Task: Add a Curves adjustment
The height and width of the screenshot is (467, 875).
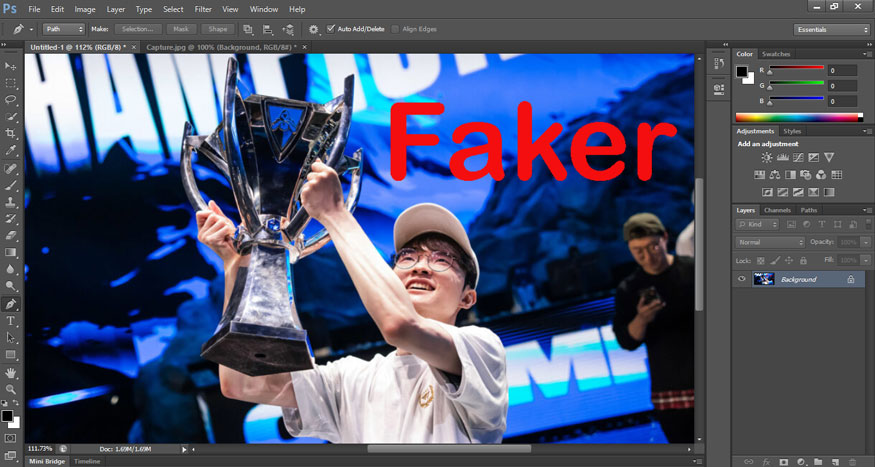Action: [x=798, y=158]
